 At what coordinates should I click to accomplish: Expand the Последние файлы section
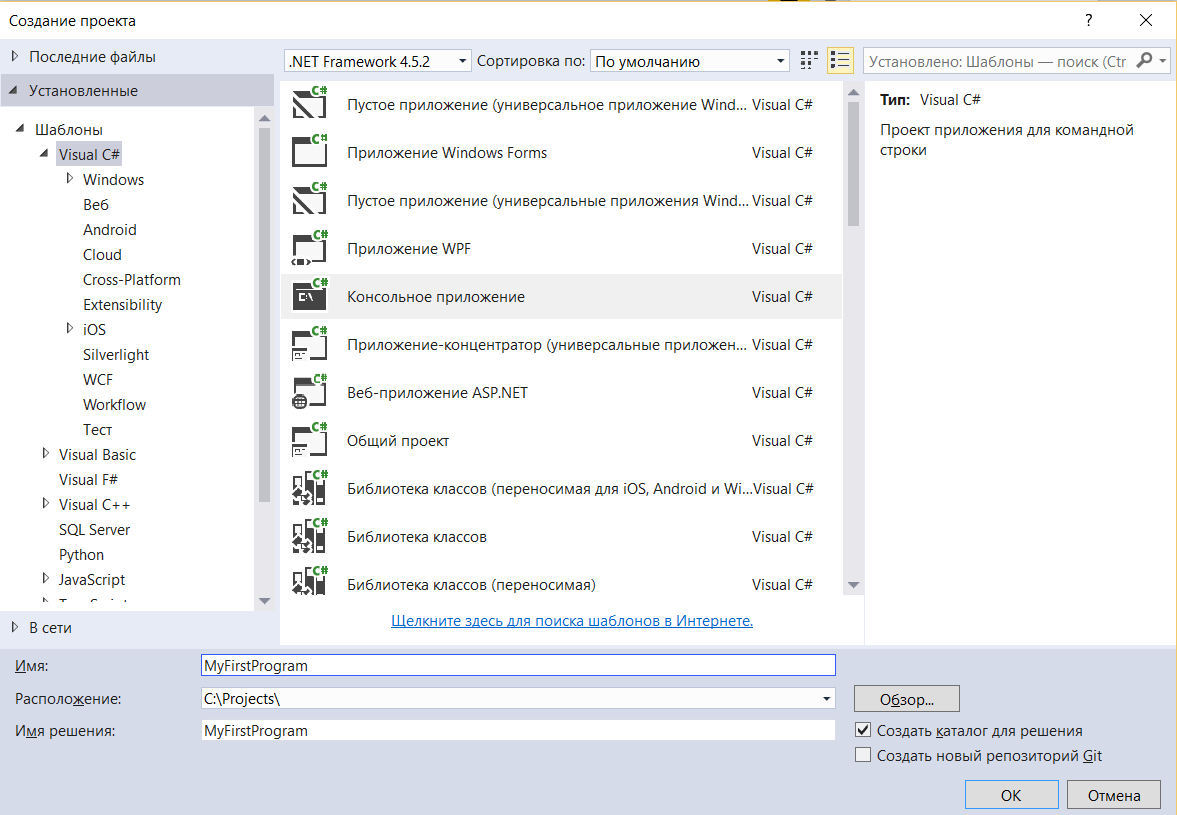pos(14,56)
